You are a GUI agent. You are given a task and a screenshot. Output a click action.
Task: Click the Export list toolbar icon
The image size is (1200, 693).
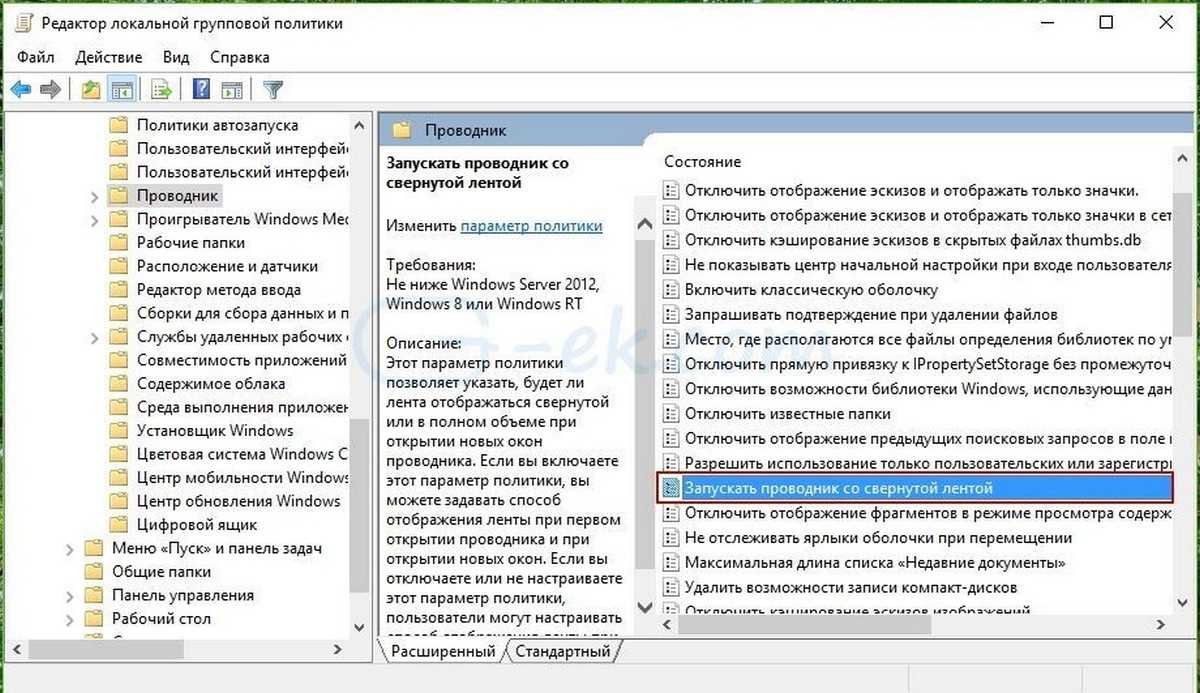click(161, 90)
